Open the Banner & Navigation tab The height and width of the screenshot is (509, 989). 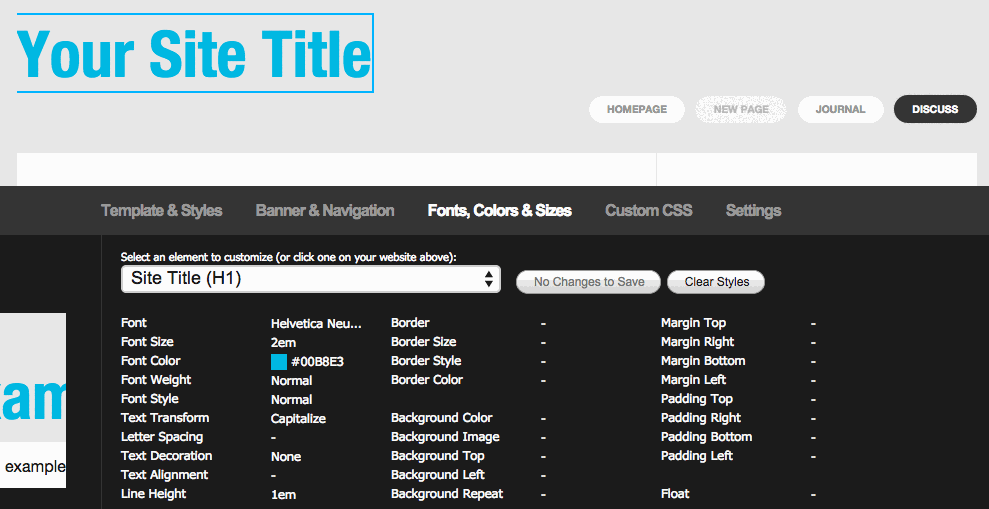[x=325, y=210]
